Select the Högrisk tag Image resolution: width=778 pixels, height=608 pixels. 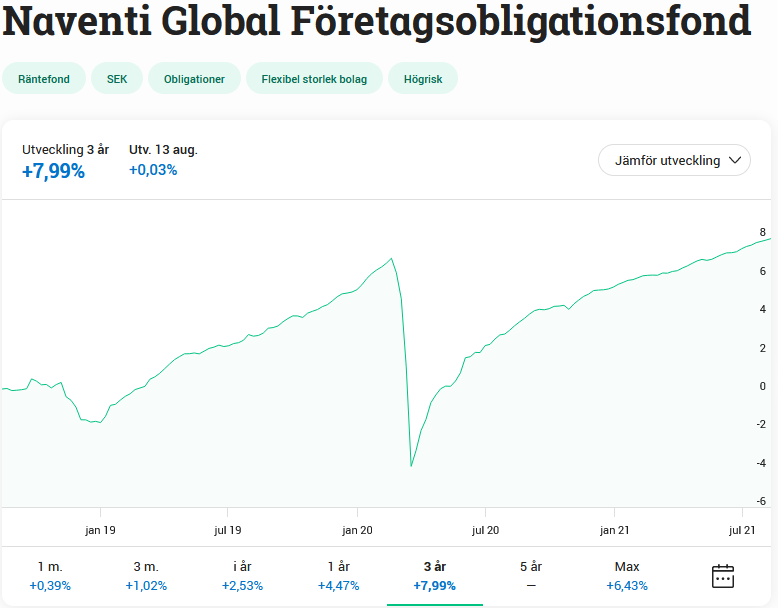pos(423,79)
